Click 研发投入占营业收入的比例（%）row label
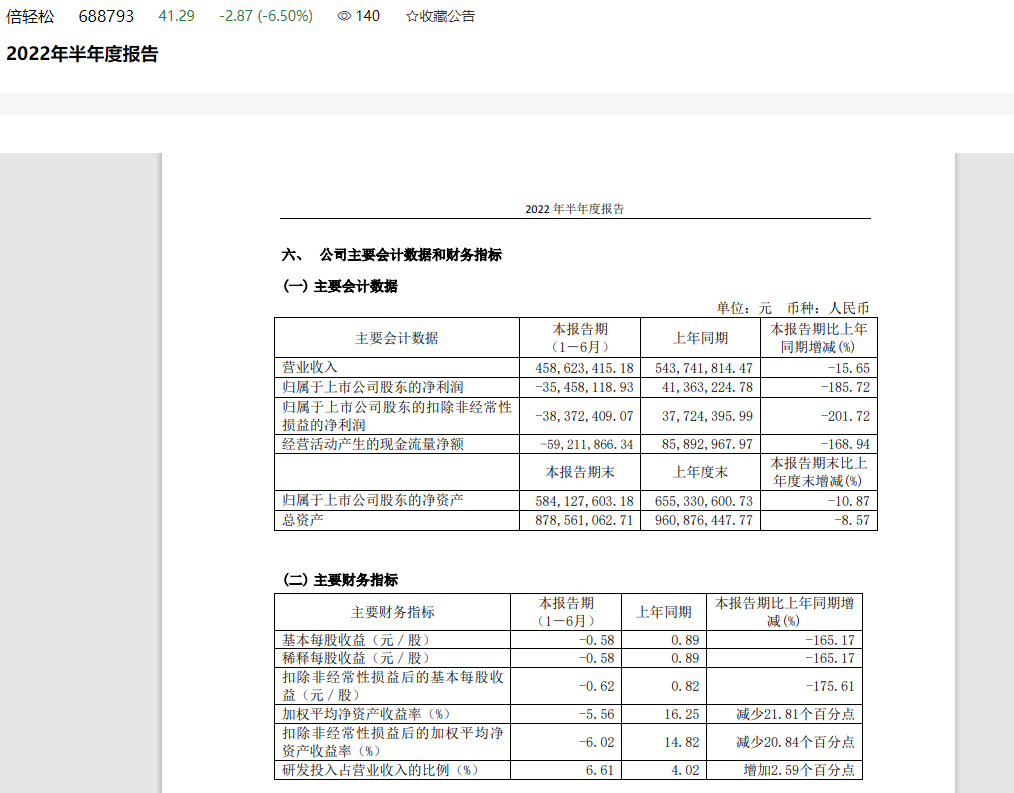Image resolution: width=1014 pixels, height=793 pixels. click(380, 770)
